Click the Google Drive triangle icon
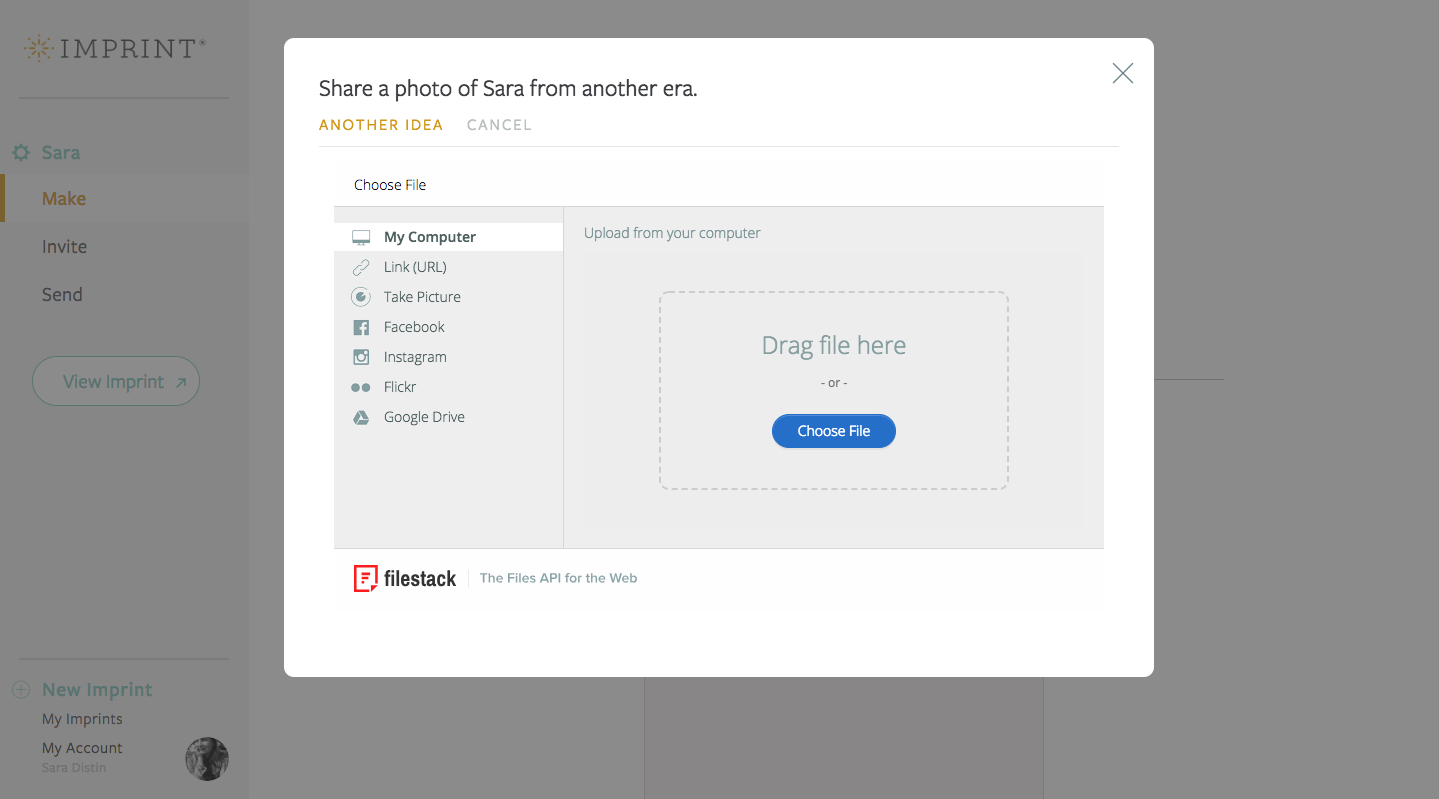Image resolution: width=1439 pixels, height=799 pixels. [361, 417]
